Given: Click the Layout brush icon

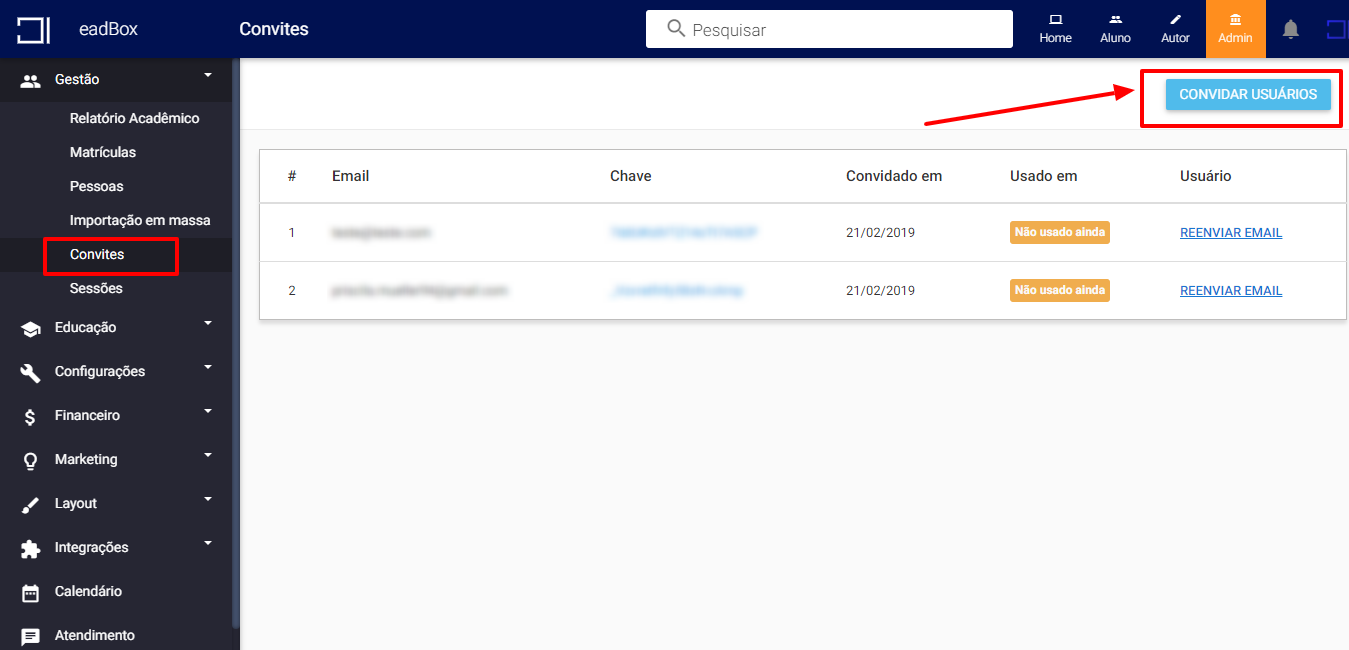Looking at the screenshot, I should [31, 504].
